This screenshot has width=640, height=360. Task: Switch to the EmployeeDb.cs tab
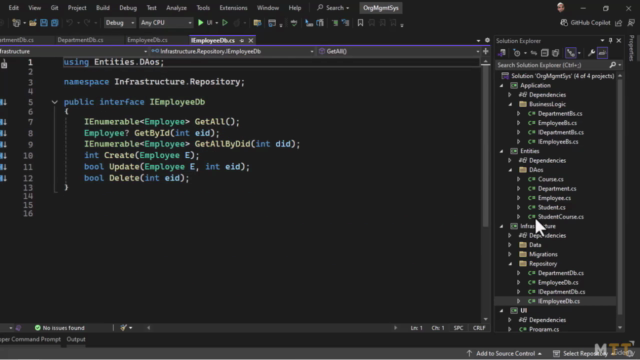tap(147, 40)
